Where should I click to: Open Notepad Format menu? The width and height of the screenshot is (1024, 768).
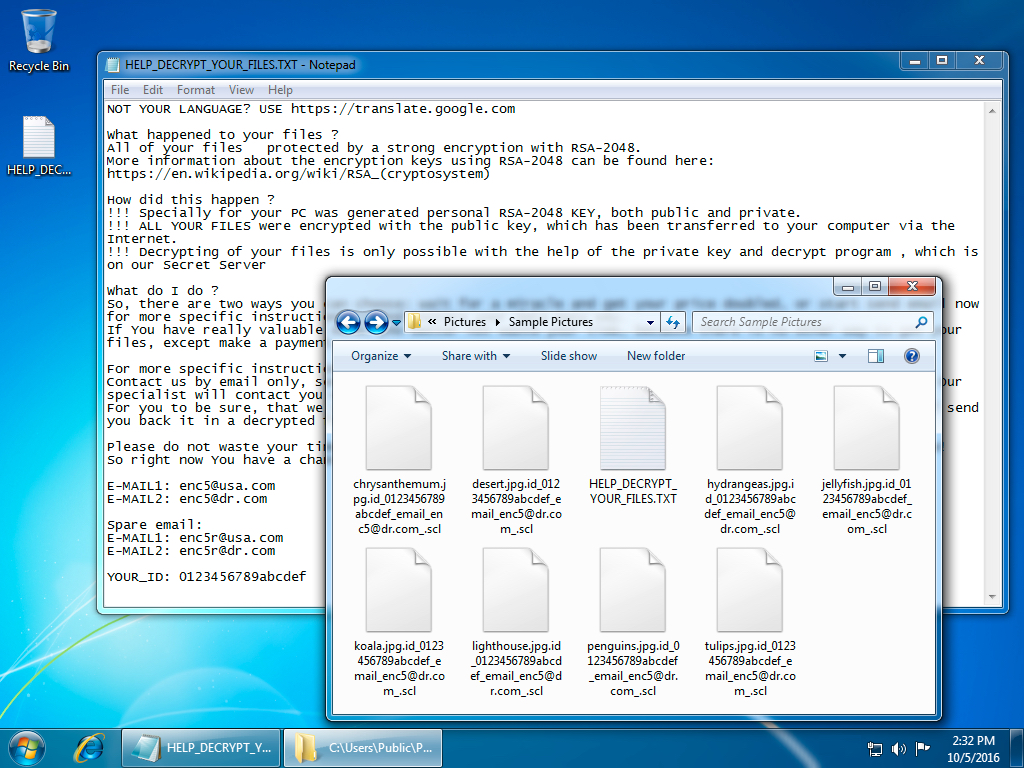195,89
